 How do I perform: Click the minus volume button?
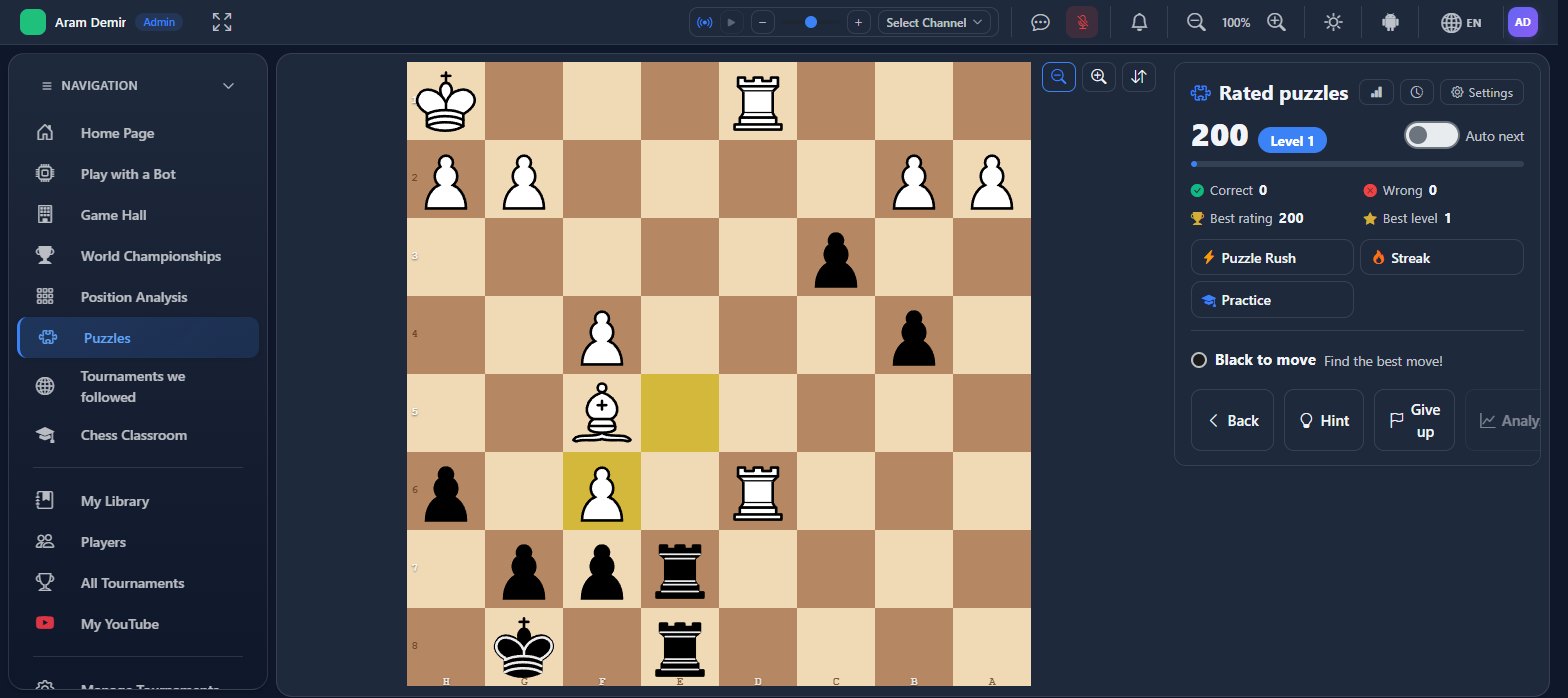click(x=762, y=22)
